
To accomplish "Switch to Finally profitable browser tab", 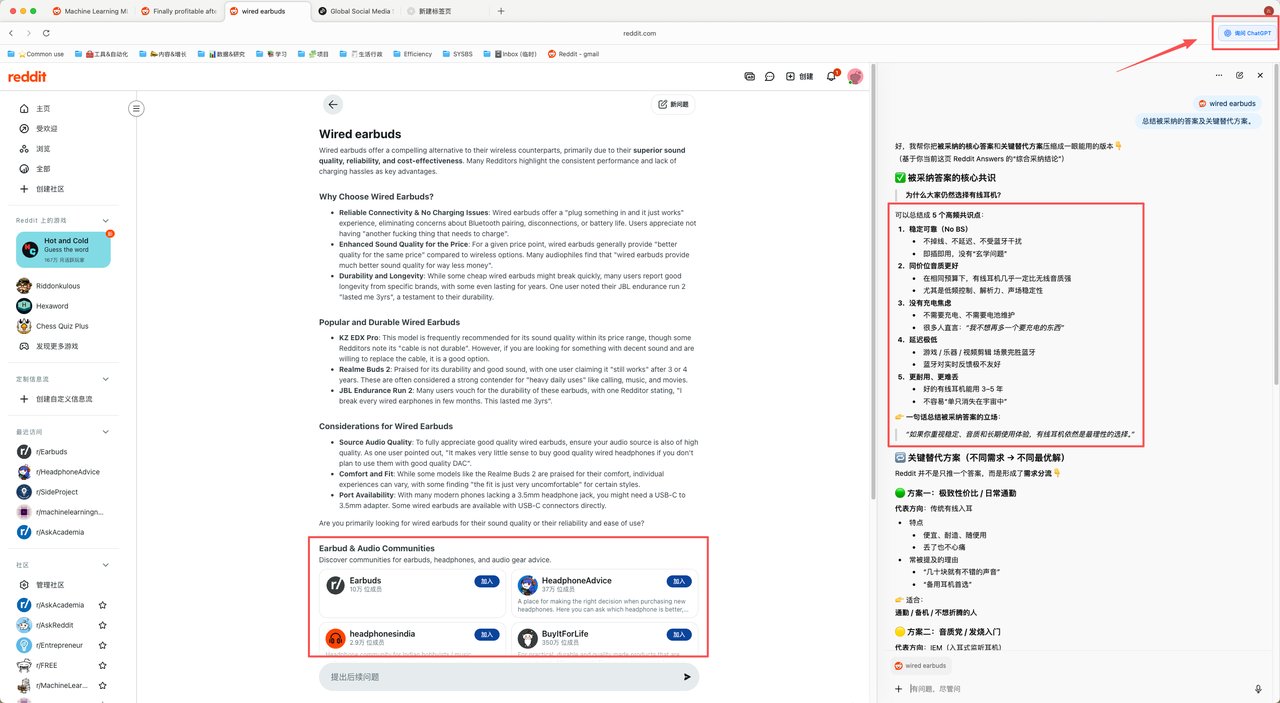I will 178,11.
